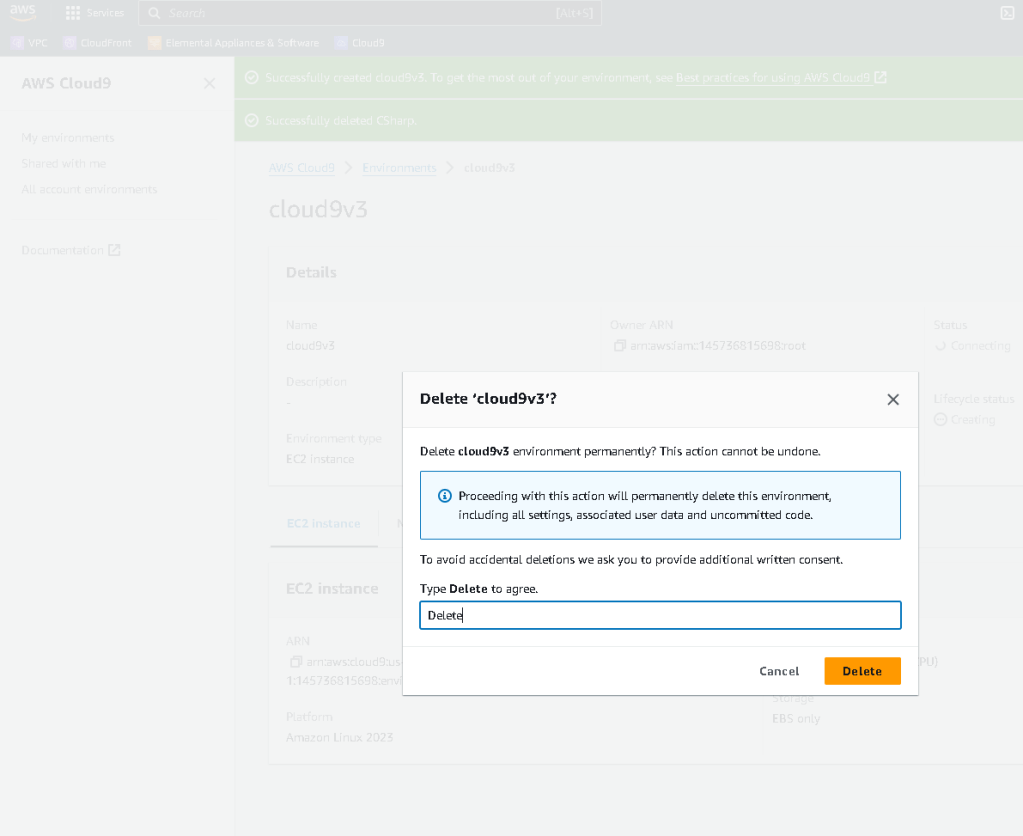Click the EBS only storage value
The height and width of the screenshot is (836, 1023).
click(x=796, y=719)
